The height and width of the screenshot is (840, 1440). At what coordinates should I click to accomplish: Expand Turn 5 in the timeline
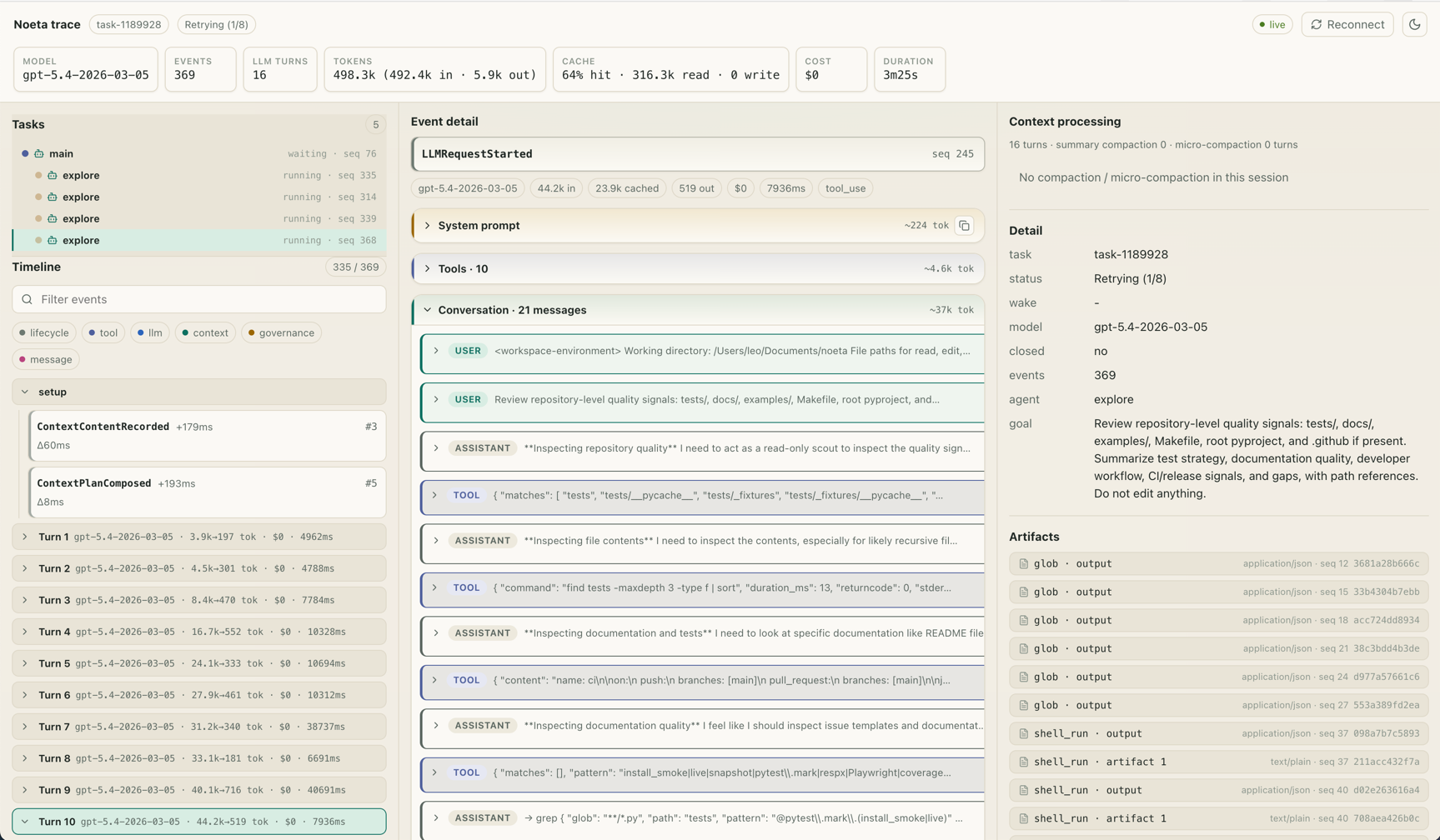[199, 663]
